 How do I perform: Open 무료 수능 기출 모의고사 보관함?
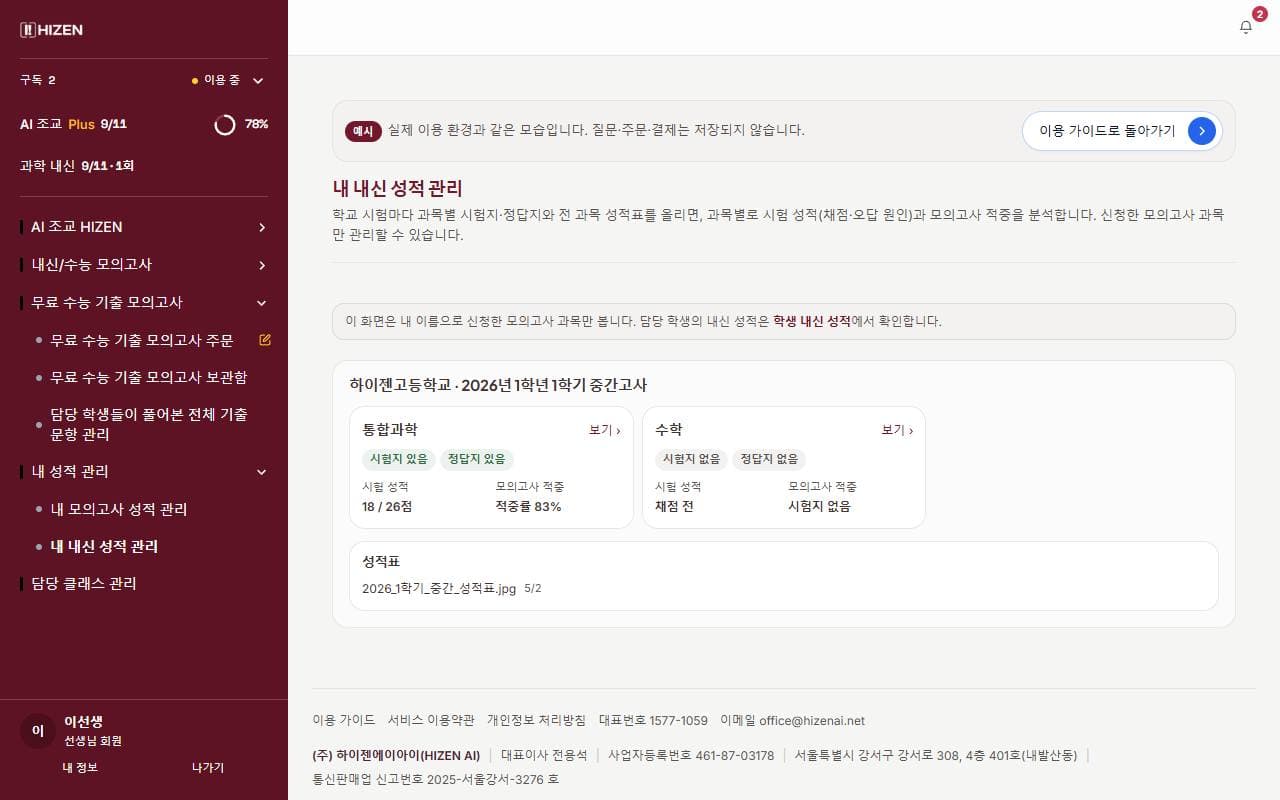149,377
